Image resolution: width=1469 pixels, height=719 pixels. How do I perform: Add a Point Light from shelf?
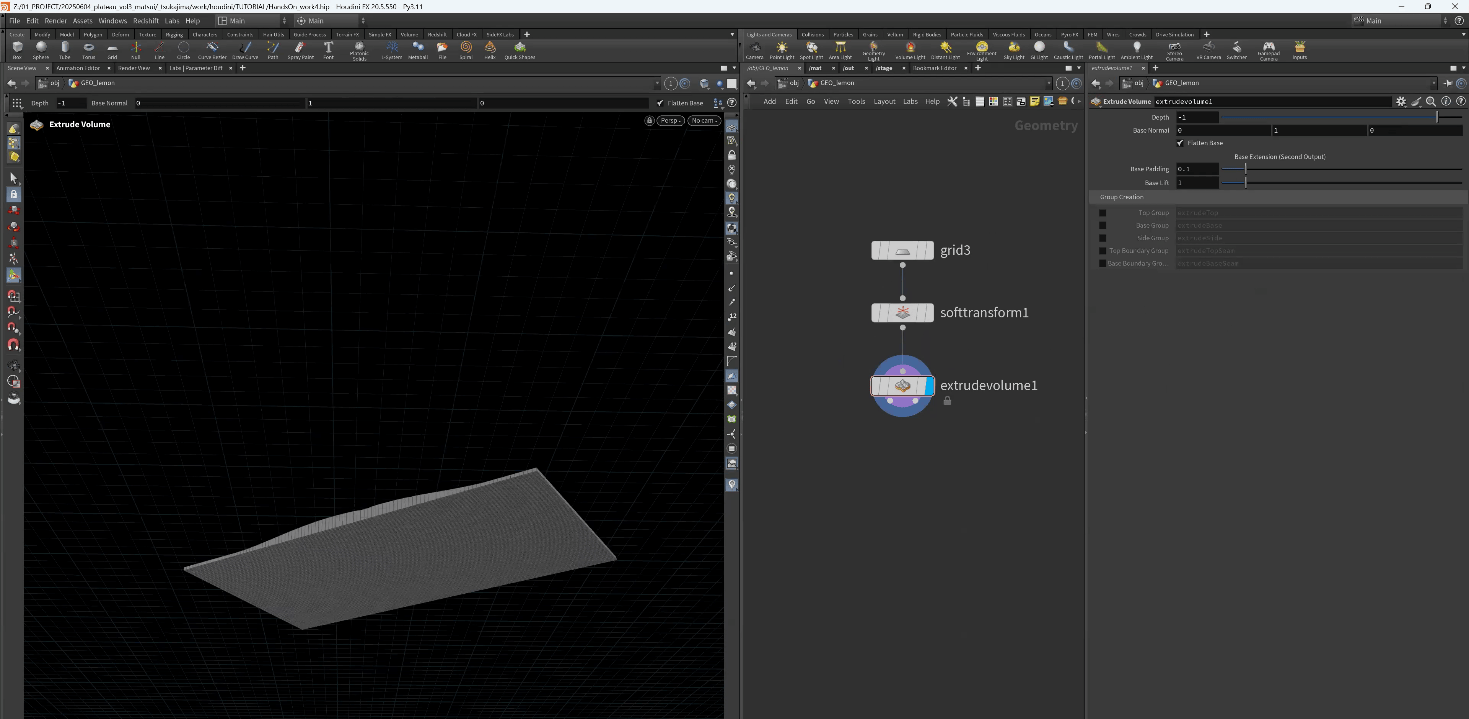pyautogui.click(x=782, y=49)
